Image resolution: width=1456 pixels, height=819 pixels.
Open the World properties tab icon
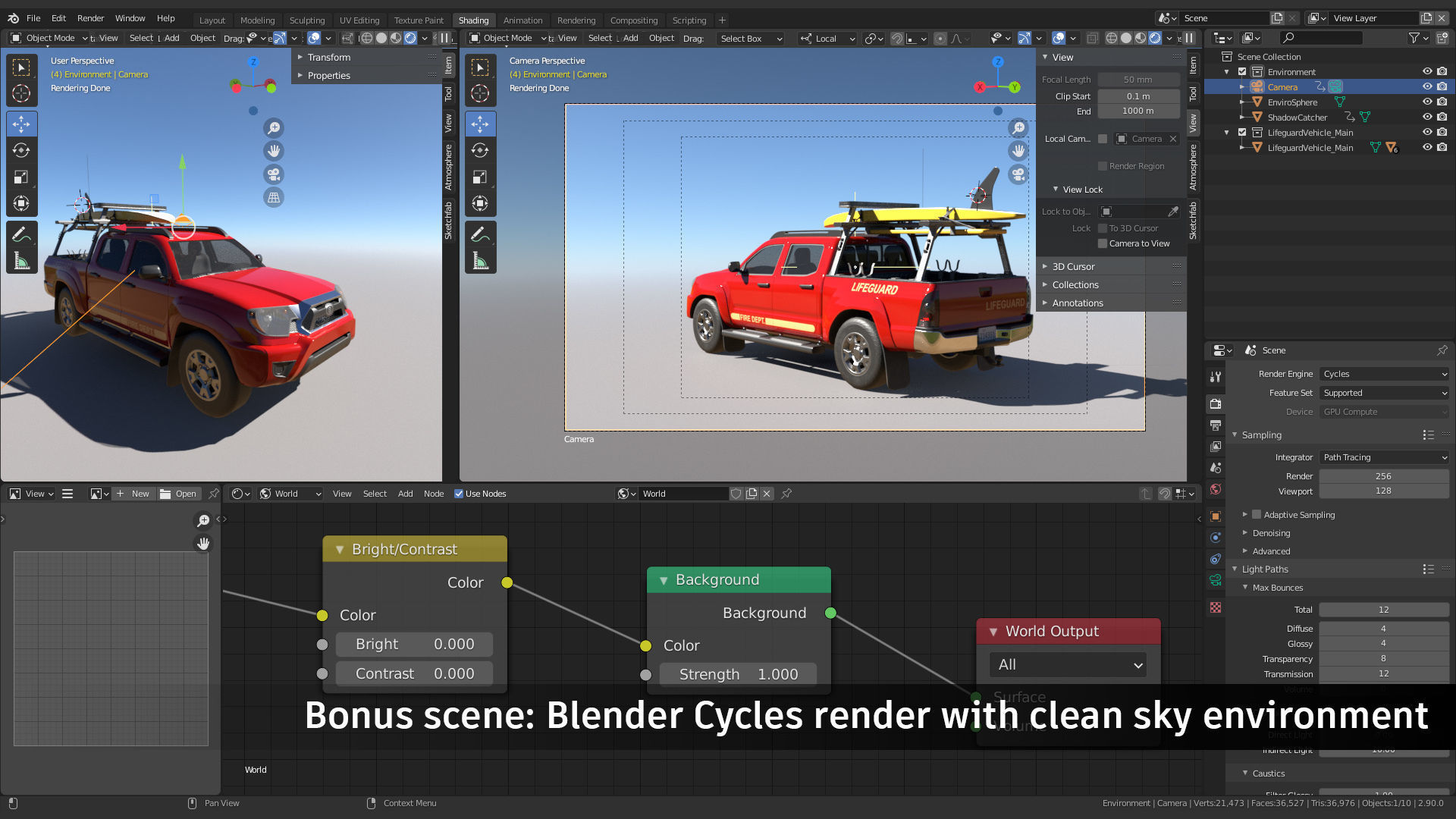(1216, 489)
